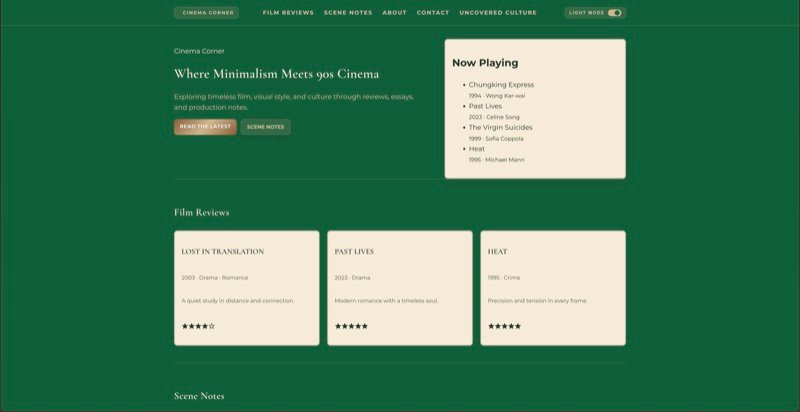Click the '2023 · Celine Song' text
This screenshot has height=412, width=800.
494,117
